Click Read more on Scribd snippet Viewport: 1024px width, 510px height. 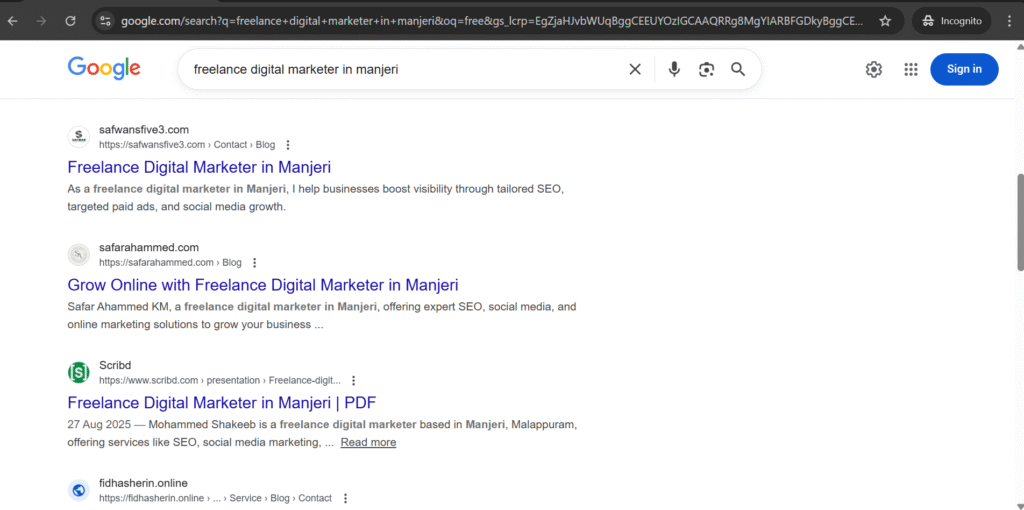(x=368, y=442)
